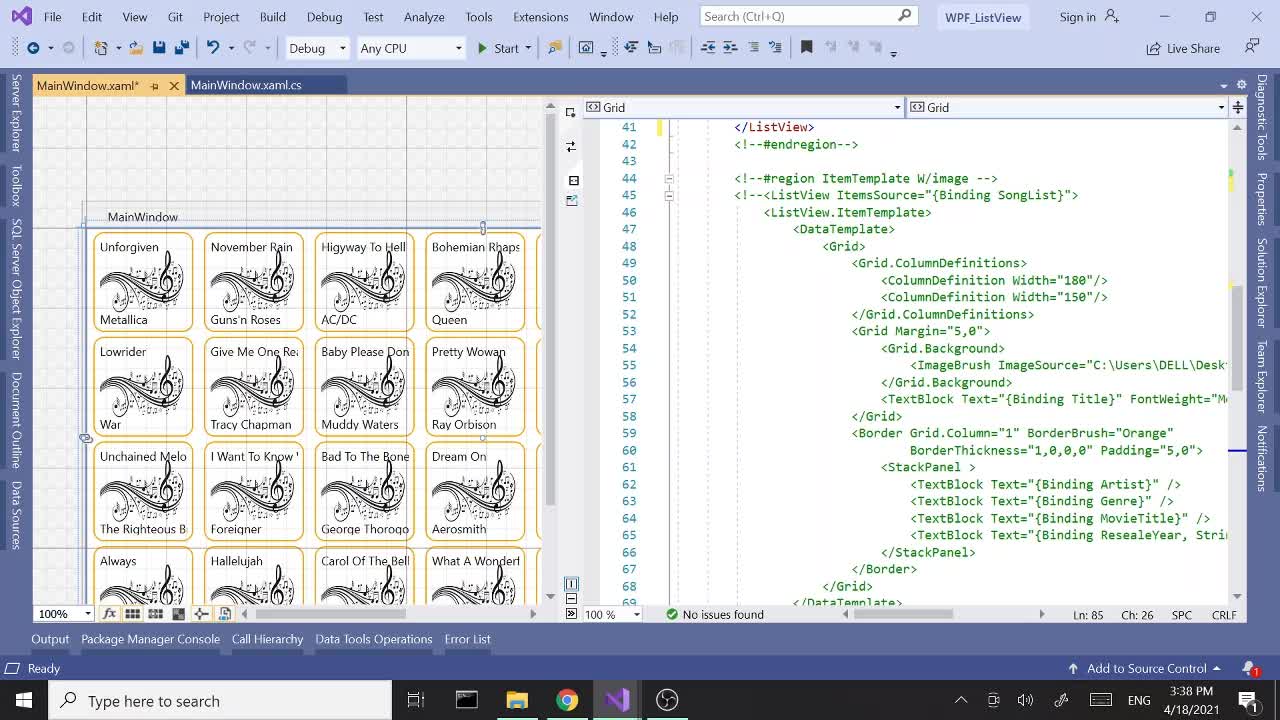Undo the last action
Viewport: 1280px width, 720px height.
point(212,48)
